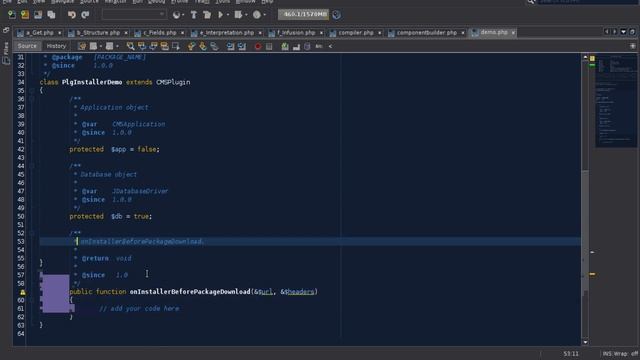The width and height of the screenshot is (640, 360).
Task: Stop macro recording square icon
Action: pos(269,46)
